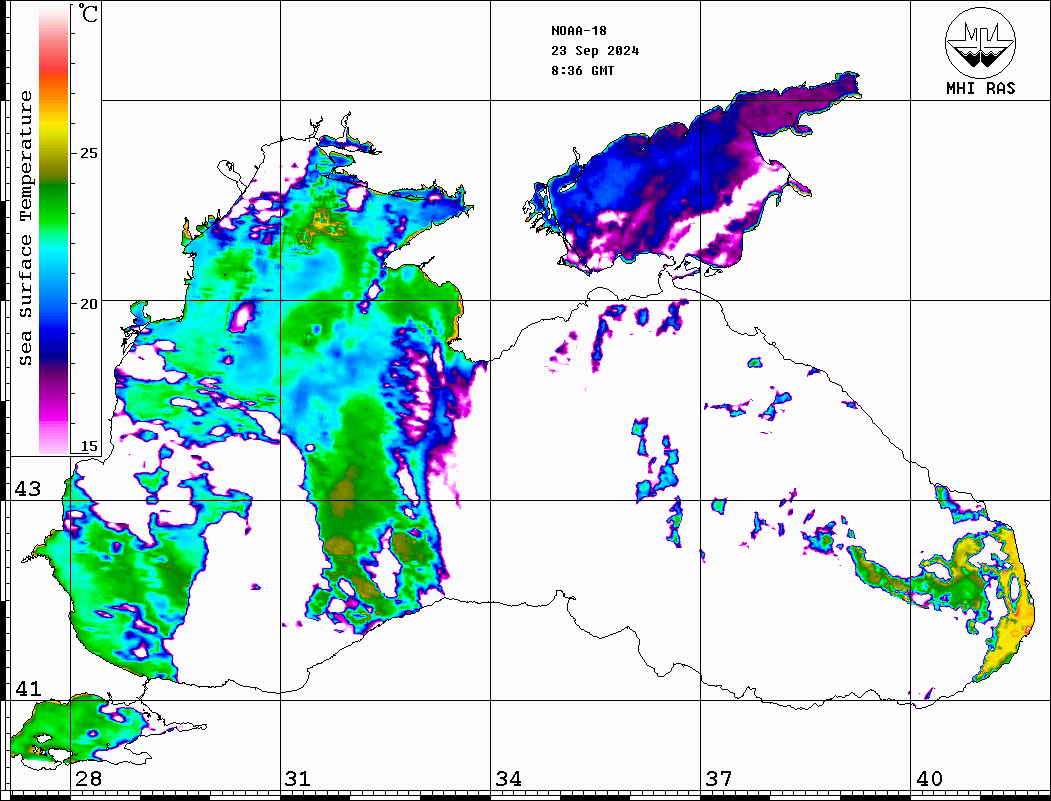Image resolution: width=1051 pixels, height=801 pixels.
Task: Click latitude label 43
Action: click(x=28, y=489)
